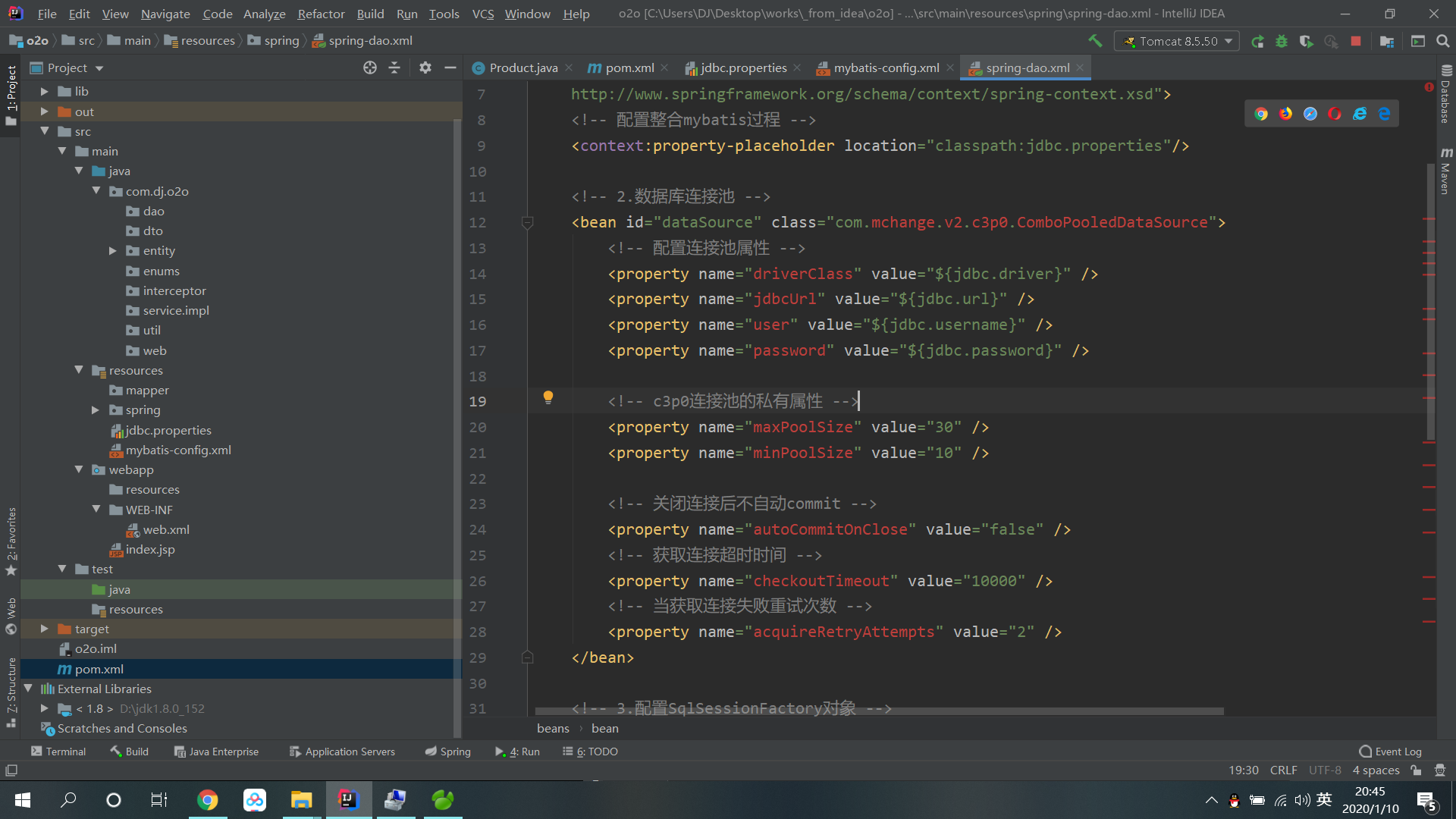
Task: Open Chrome from Windows taskbar
Action: [207, 800]
